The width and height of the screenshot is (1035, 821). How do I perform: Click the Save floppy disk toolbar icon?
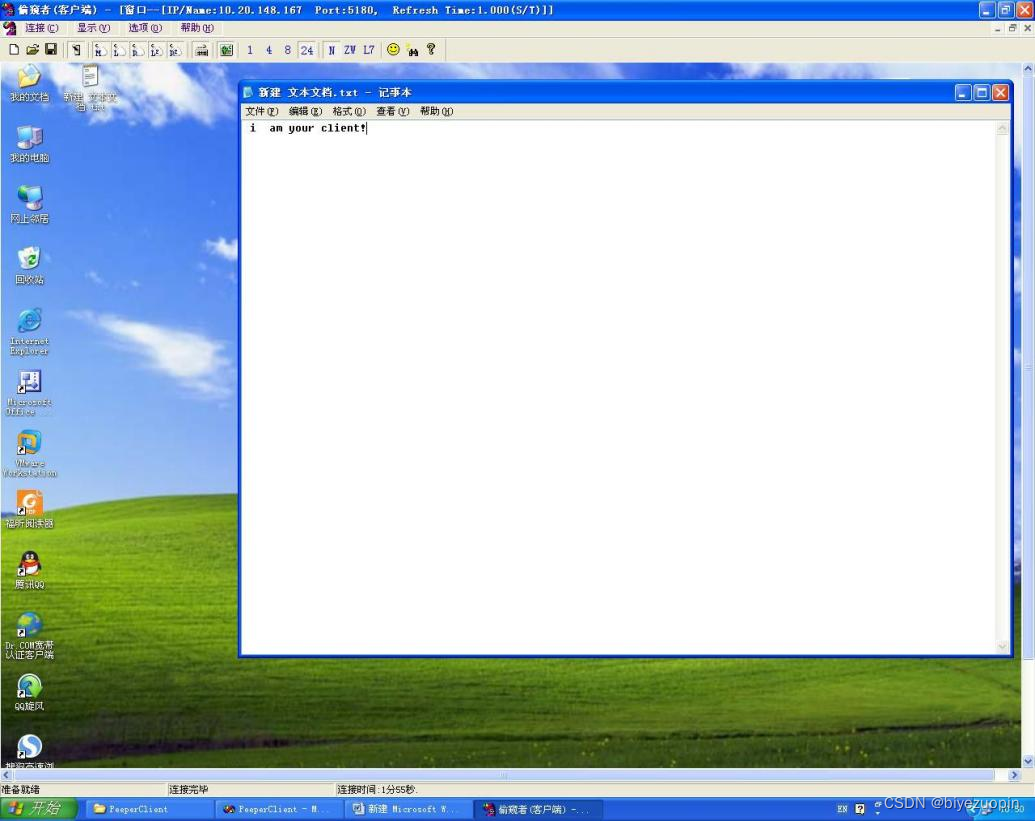coord(51,49)
